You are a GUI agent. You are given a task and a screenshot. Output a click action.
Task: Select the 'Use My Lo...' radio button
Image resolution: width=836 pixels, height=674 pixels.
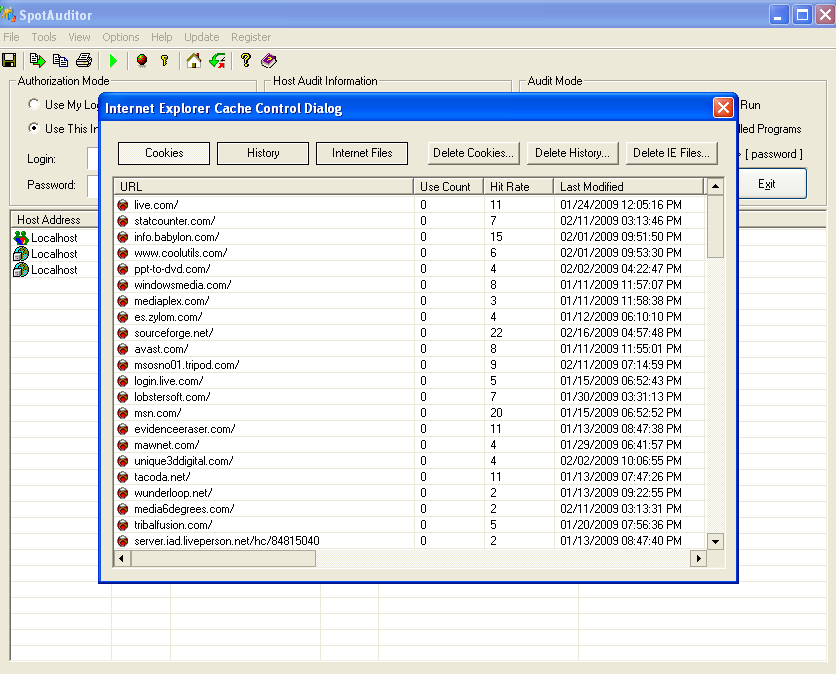pyautogui.click(x=34, y=105)
